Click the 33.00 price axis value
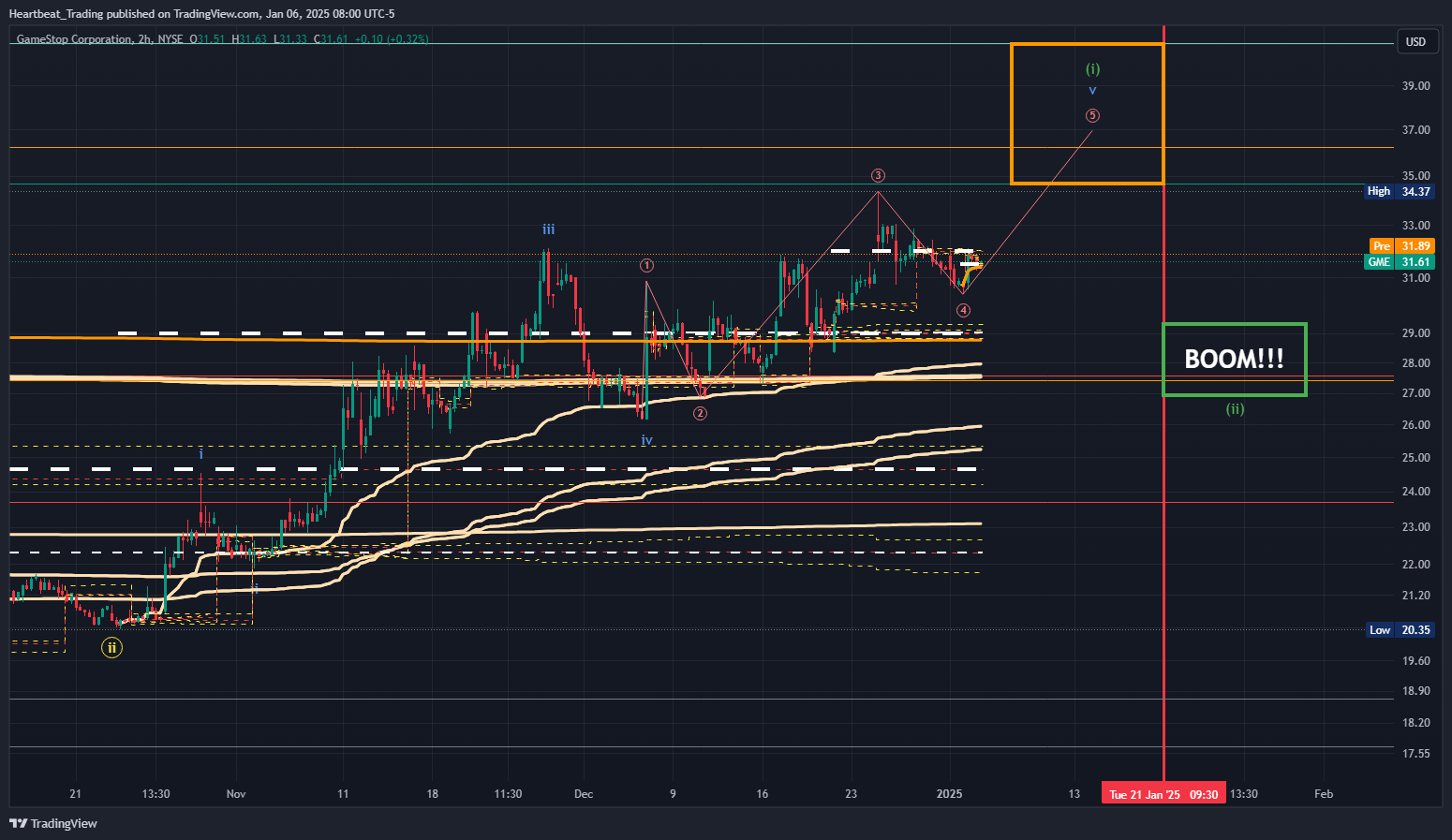 pyautogui.click(x=1415, y=226)
